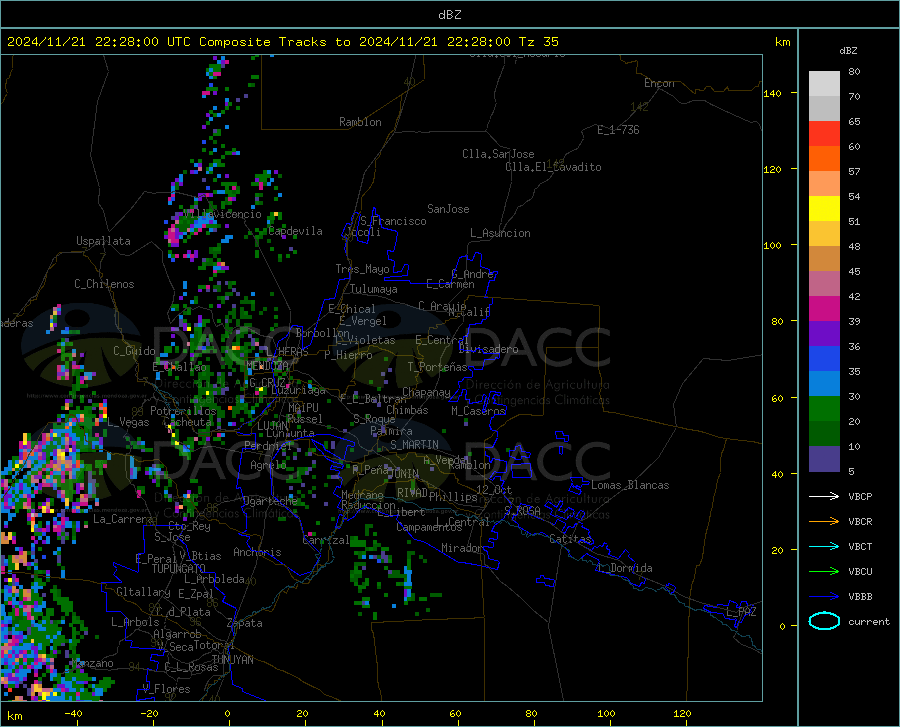
Task: Click the blue VBBB arrow in the legend
Action: (824, 597)
